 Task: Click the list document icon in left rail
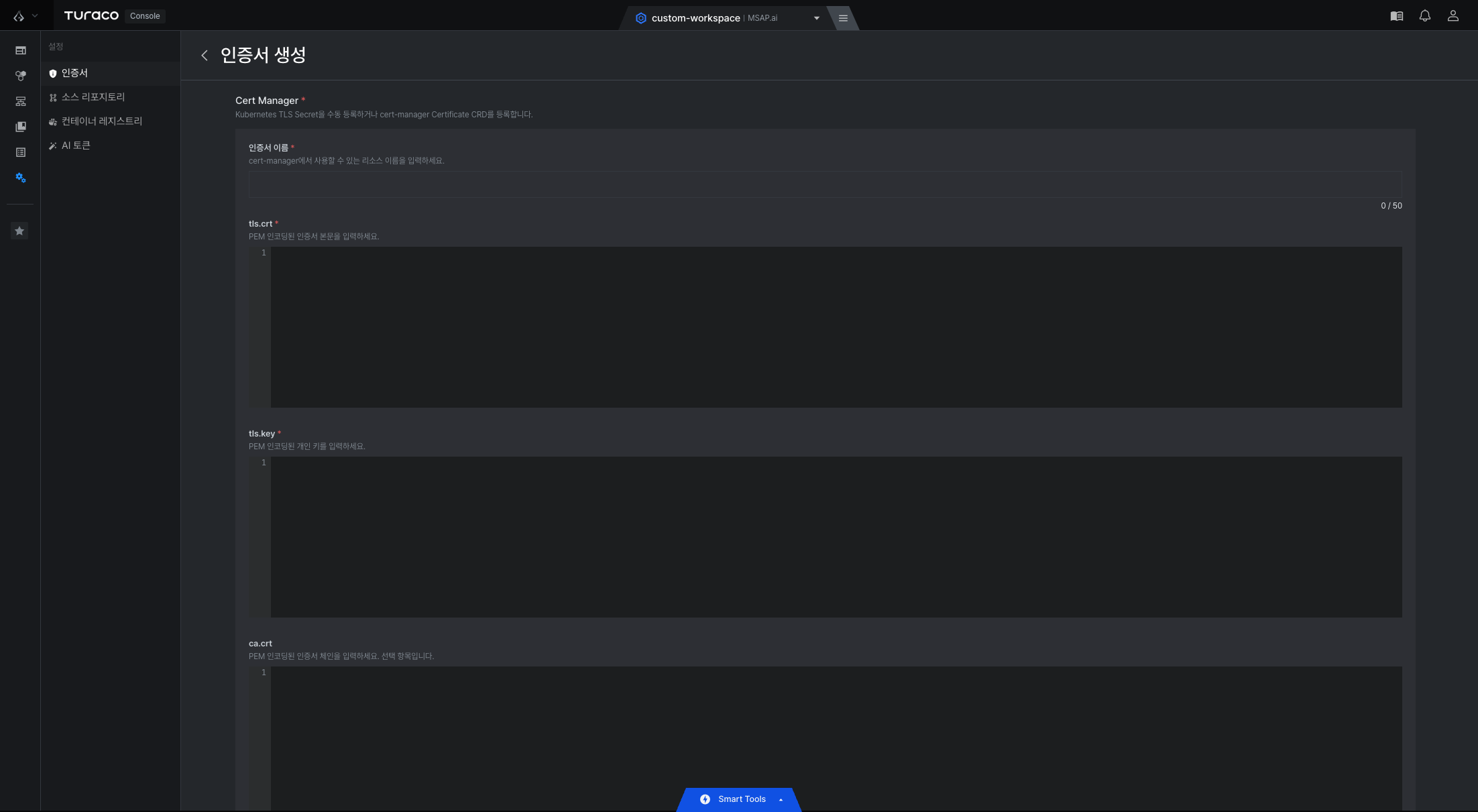(21, 152)
